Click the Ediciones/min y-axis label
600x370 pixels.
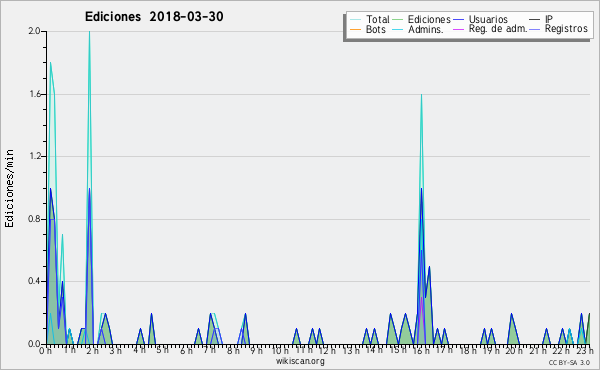coord(9,188)
